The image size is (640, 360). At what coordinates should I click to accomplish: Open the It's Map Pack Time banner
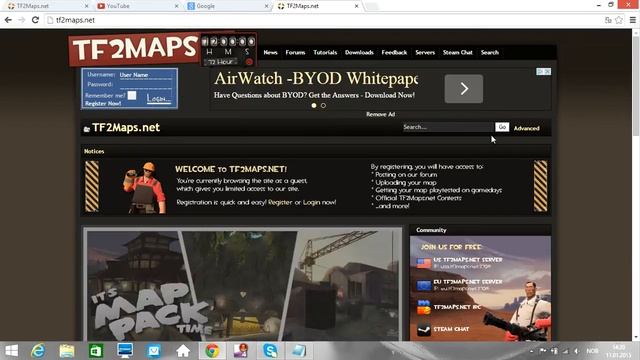[x=242, y=284]
